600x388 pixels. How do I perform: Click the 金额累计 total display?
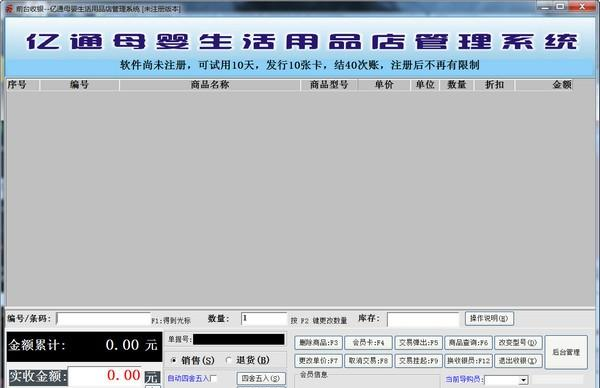click(x=84, y=346)
